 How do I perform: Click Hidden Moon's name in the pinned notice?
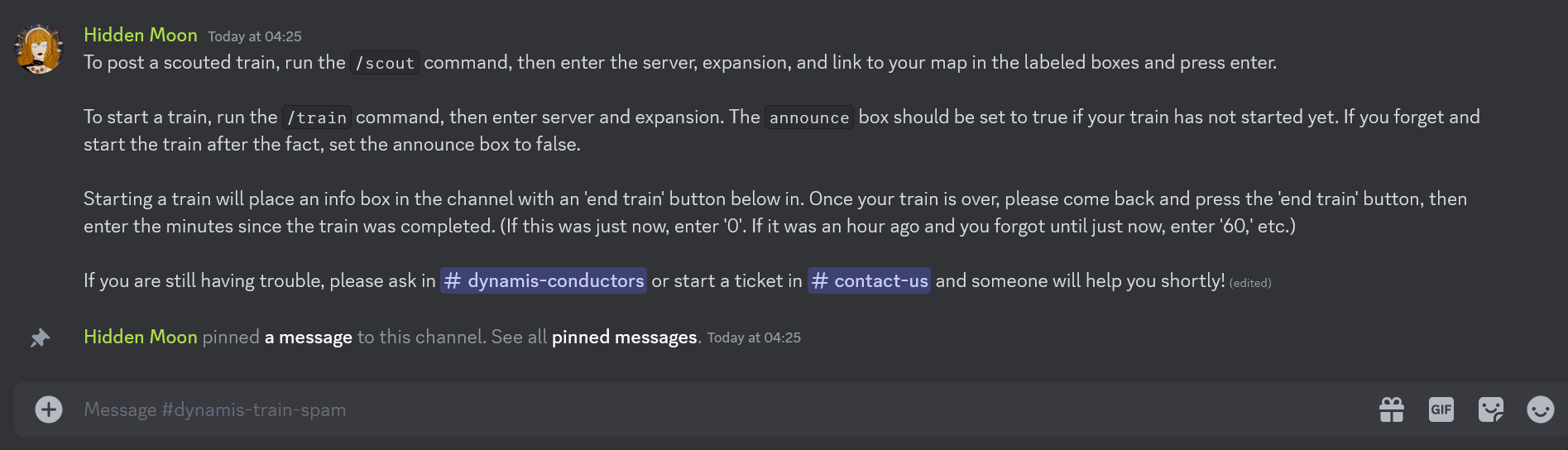coord(141,337)
